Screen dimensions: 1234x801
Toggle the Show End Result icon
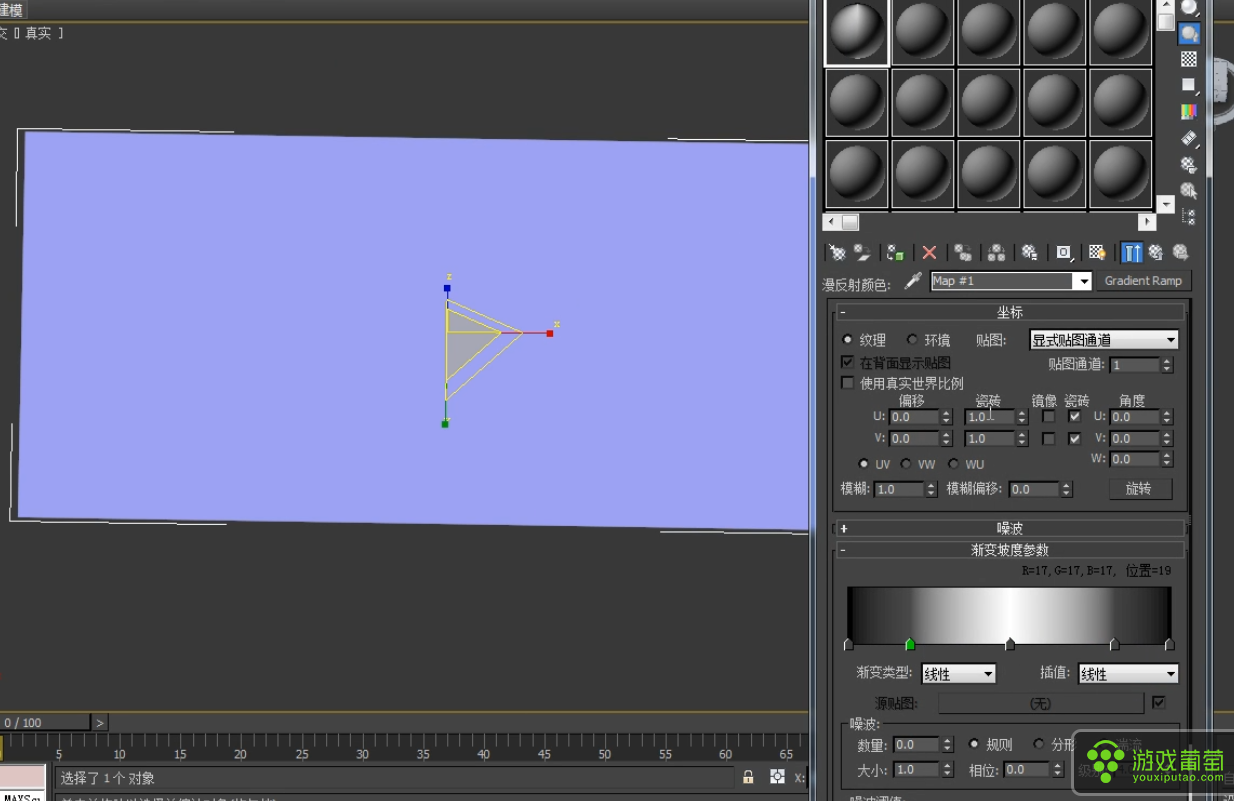coord(1132,253)
